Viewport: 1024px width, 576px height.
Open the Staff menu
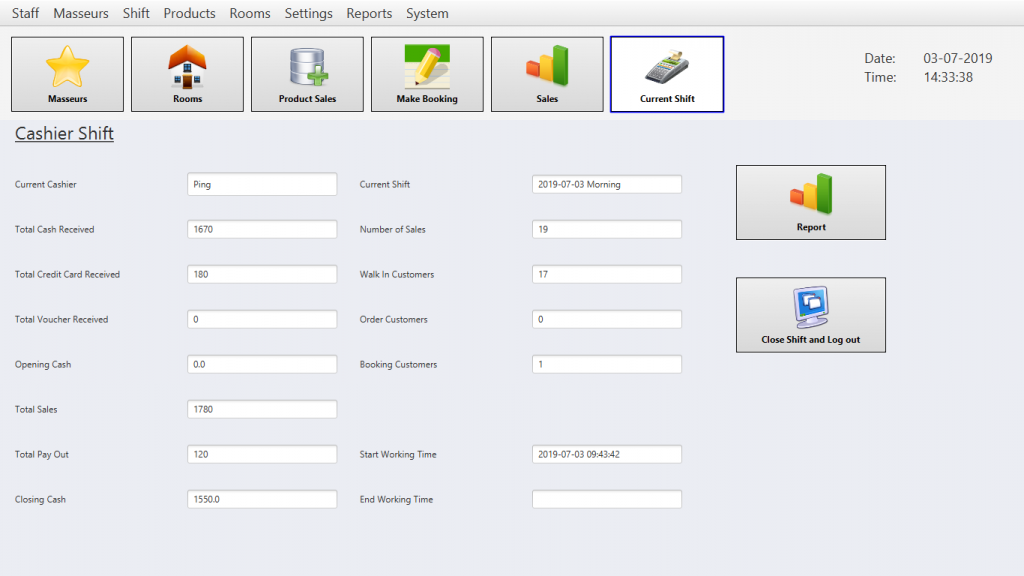click(26, 14)
